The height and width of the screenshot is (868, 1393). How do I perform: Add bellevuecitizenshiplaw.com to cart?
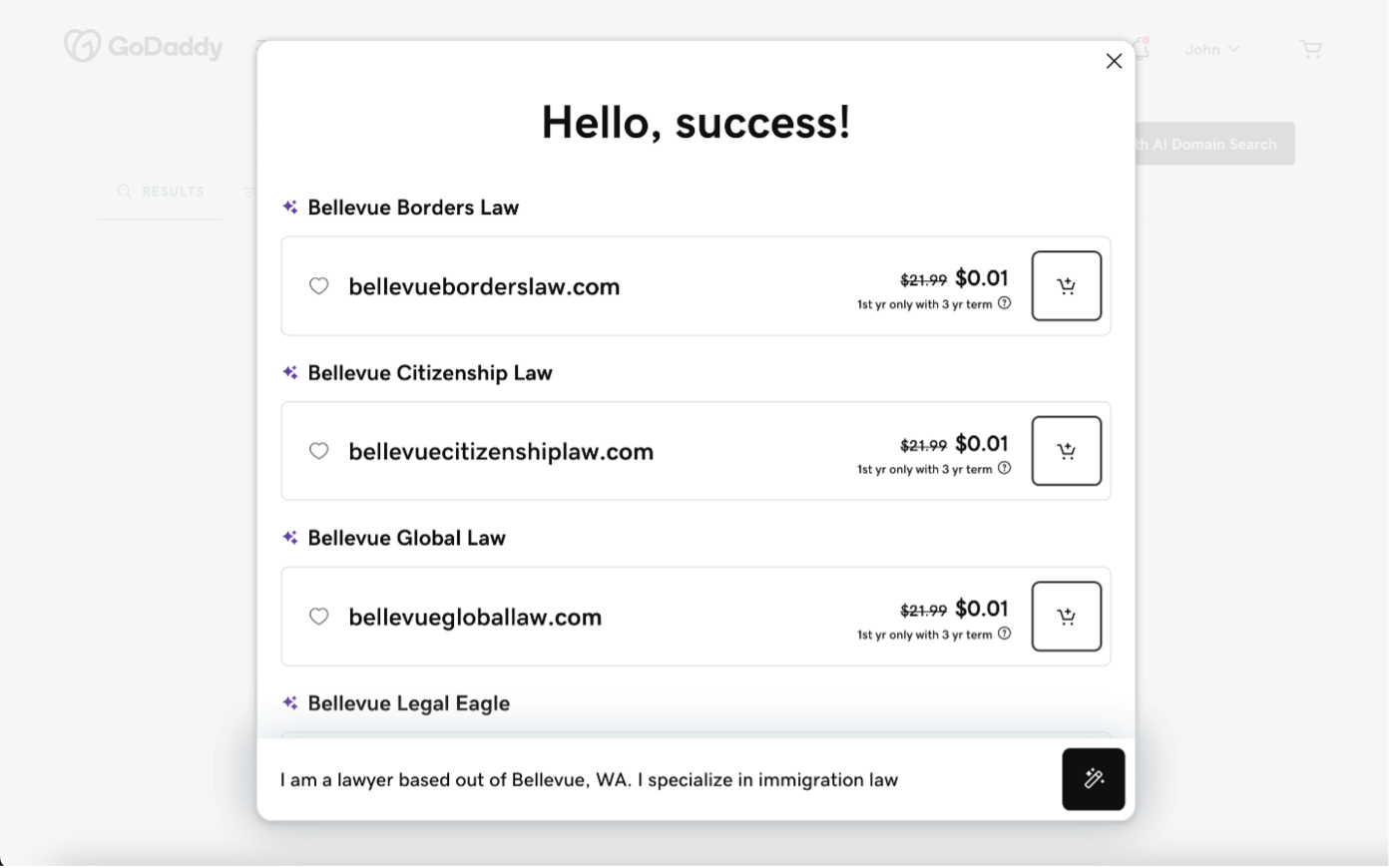(x=1066, y=451)
